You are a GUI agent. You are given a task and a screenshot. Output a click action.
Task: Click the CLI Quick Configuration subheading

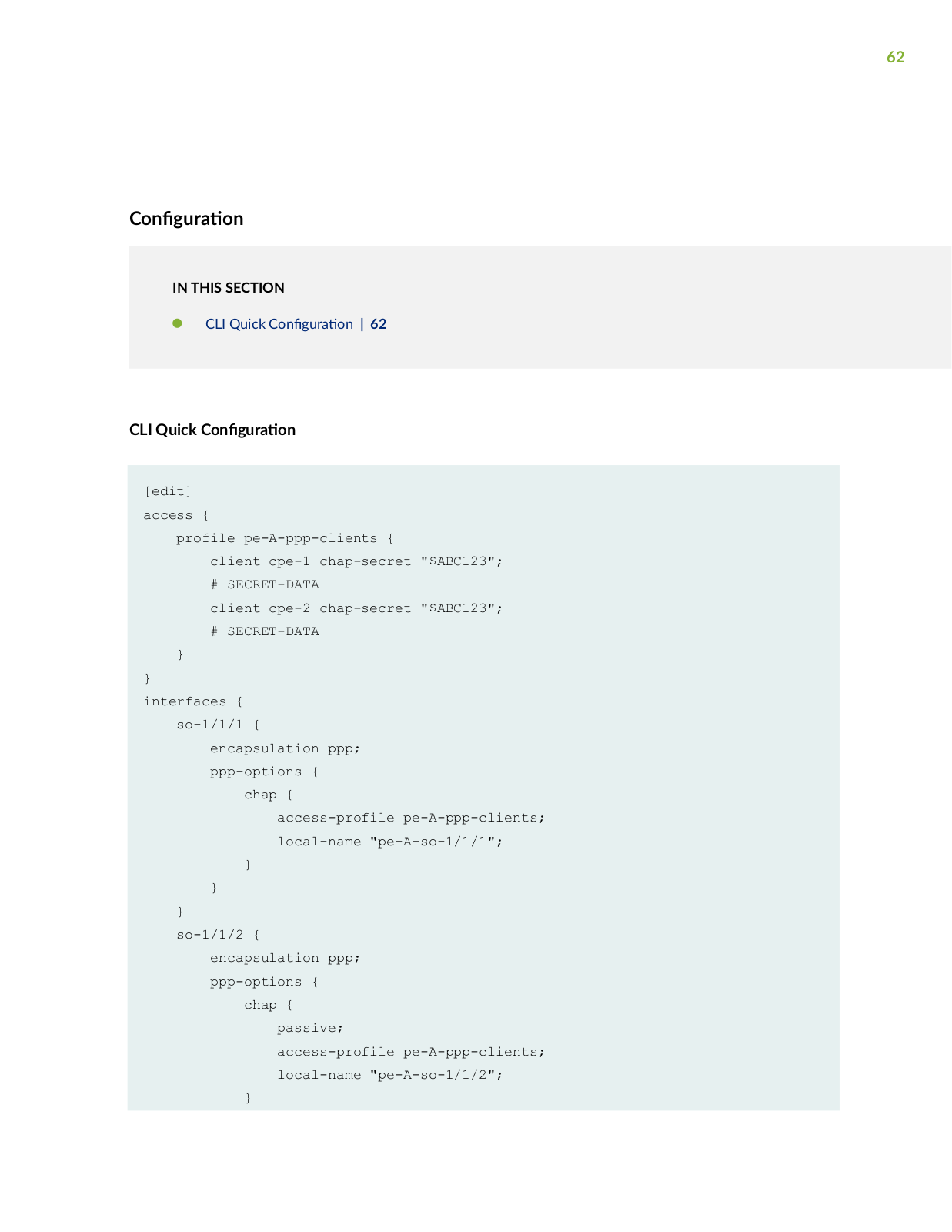[x=212, y=430]
